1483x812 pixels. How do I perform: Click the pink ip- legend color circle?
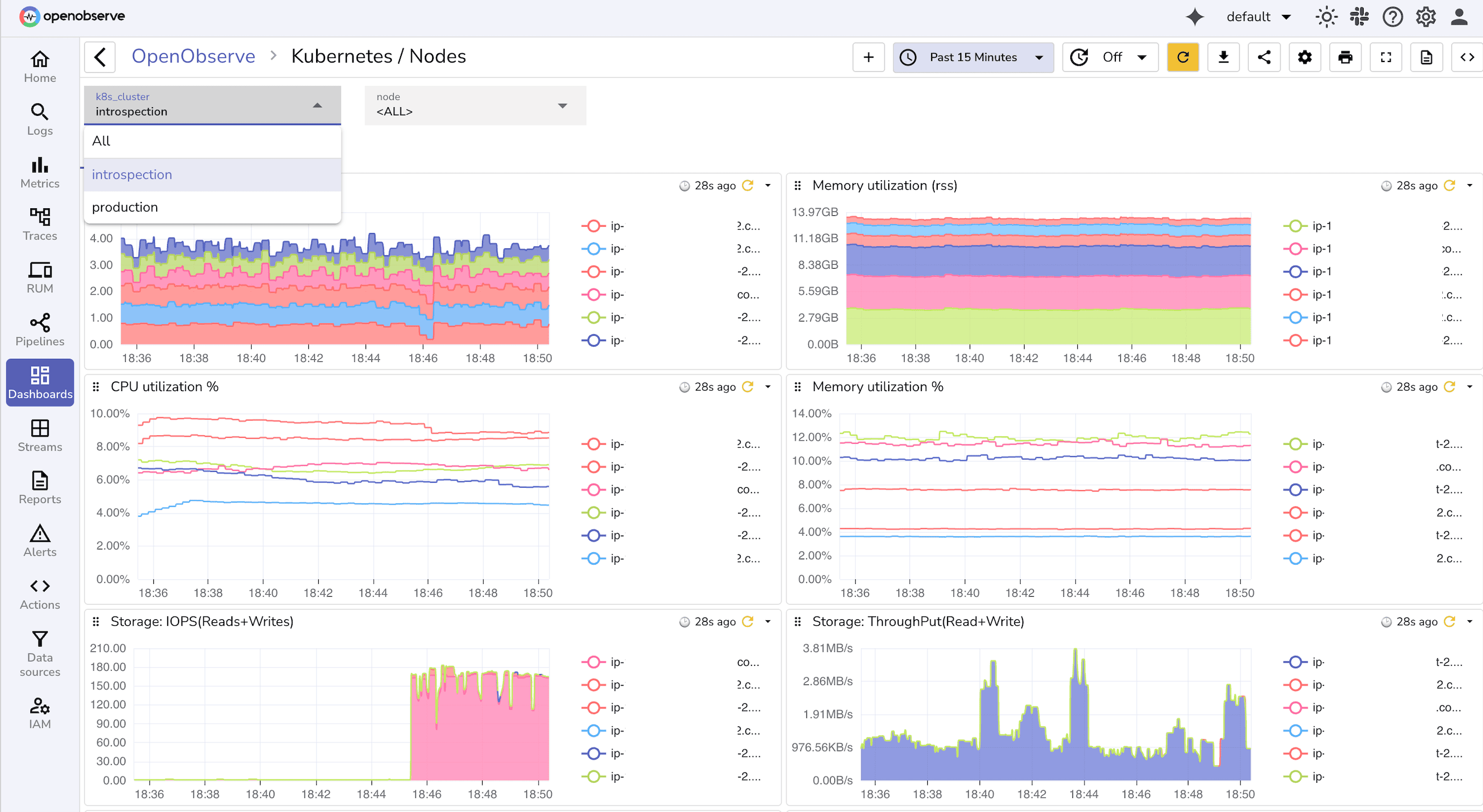[x=593, y=490]
